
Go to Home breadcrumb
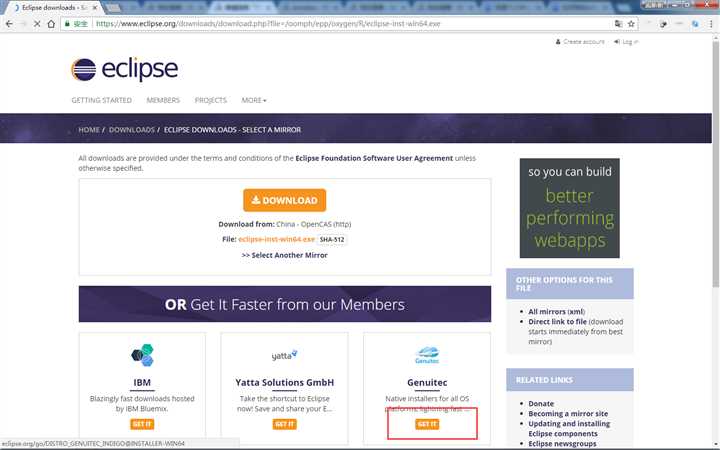pyautogui.click(x=89, y=130)
